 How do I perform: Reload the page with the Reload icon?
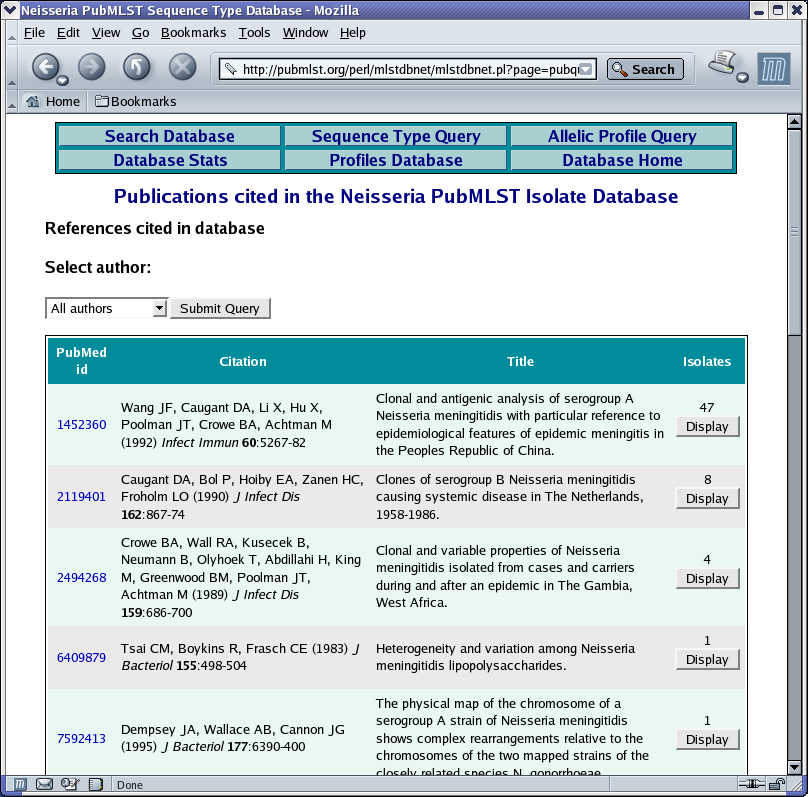[137, 67]
